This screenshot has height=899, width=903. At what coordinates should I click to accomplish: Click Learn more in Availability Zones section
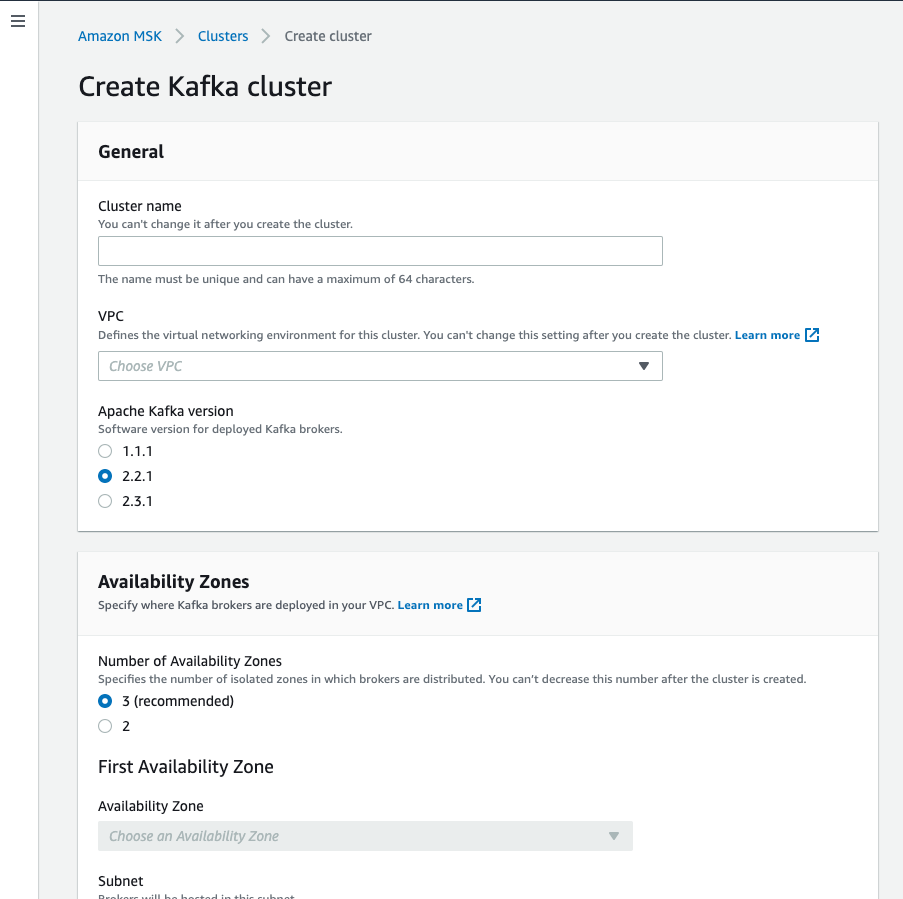pos(431,604)
